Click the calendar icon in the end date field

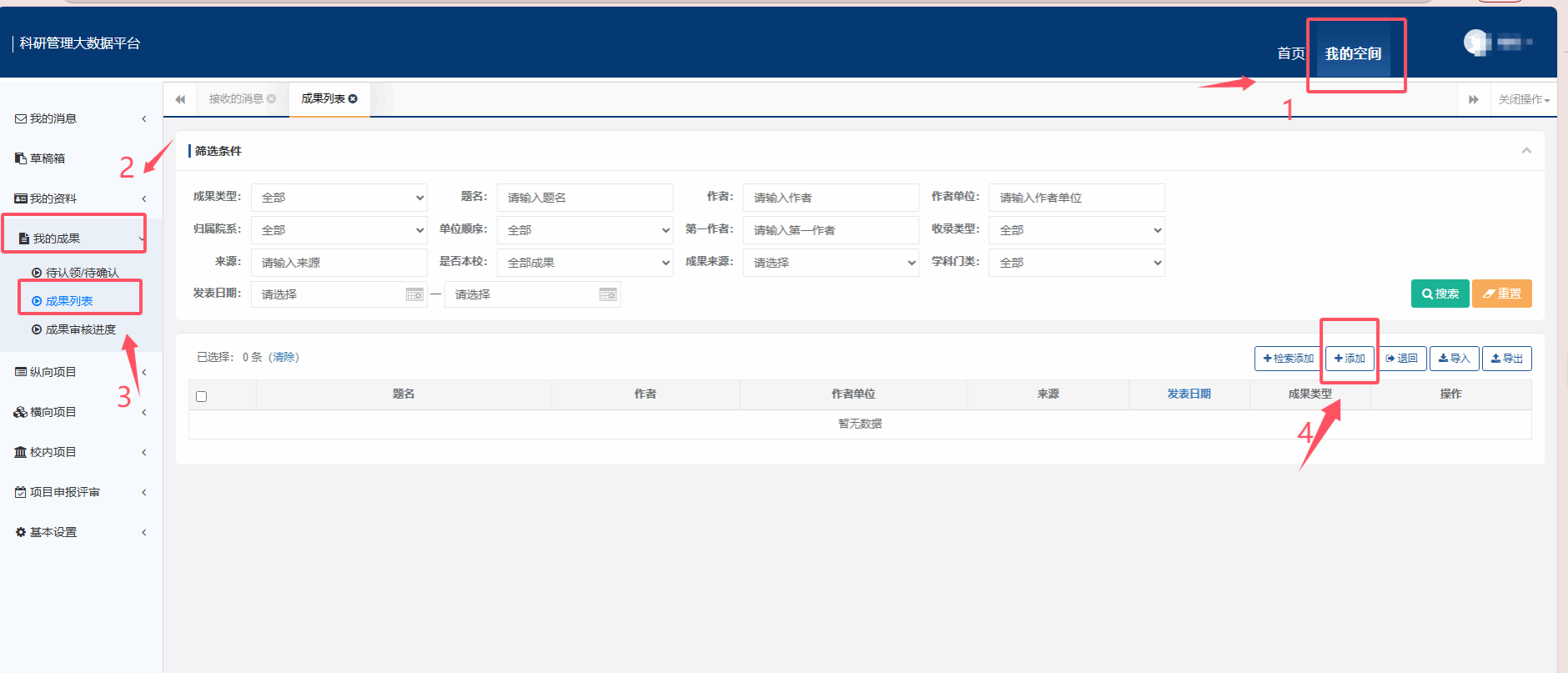(607, 294)
